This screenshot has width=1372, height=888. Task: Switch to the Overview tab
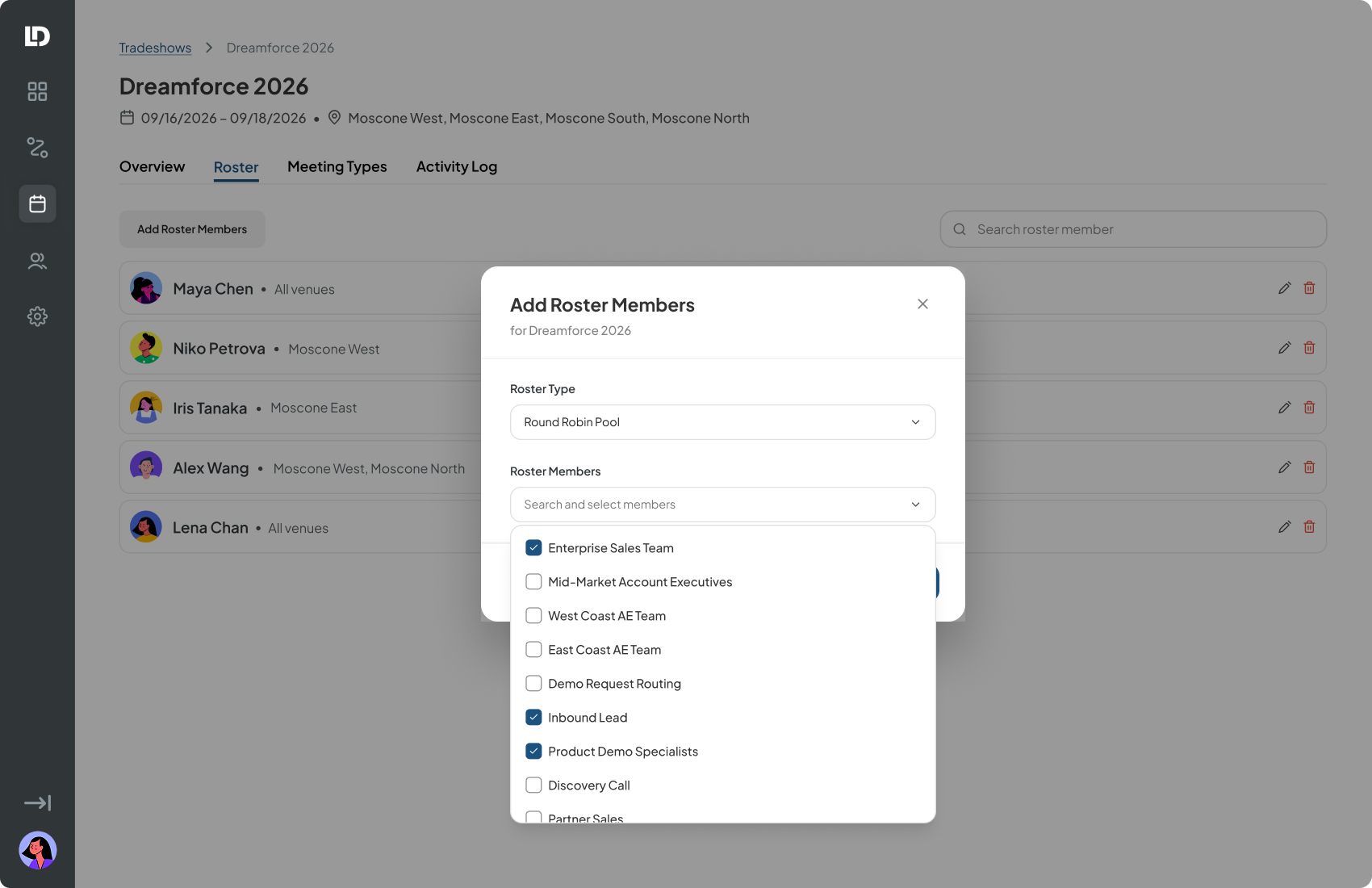152,166
